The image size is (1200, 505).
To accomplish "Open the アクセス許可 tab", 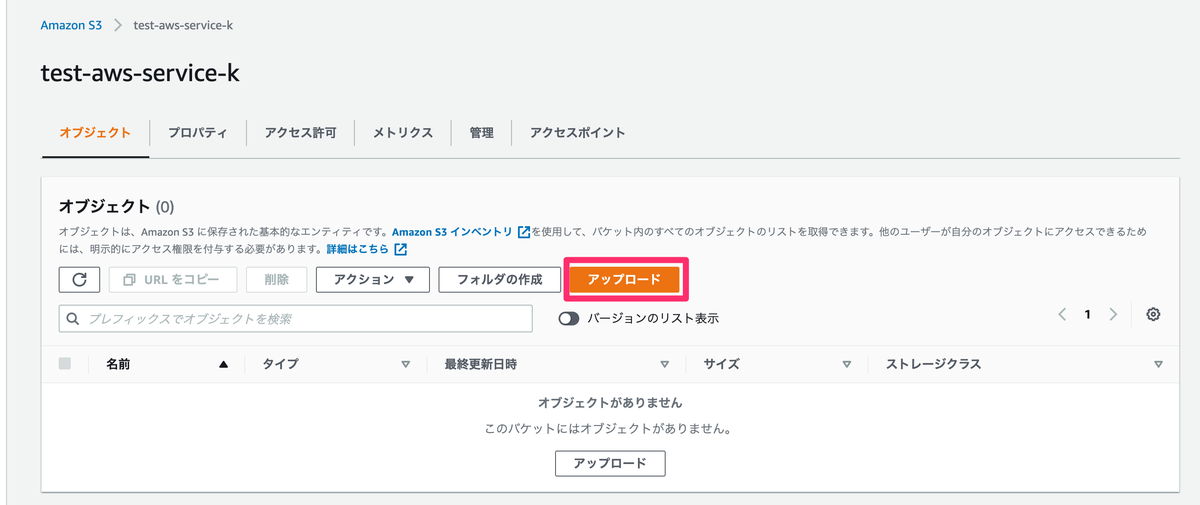I will [300, 132].
